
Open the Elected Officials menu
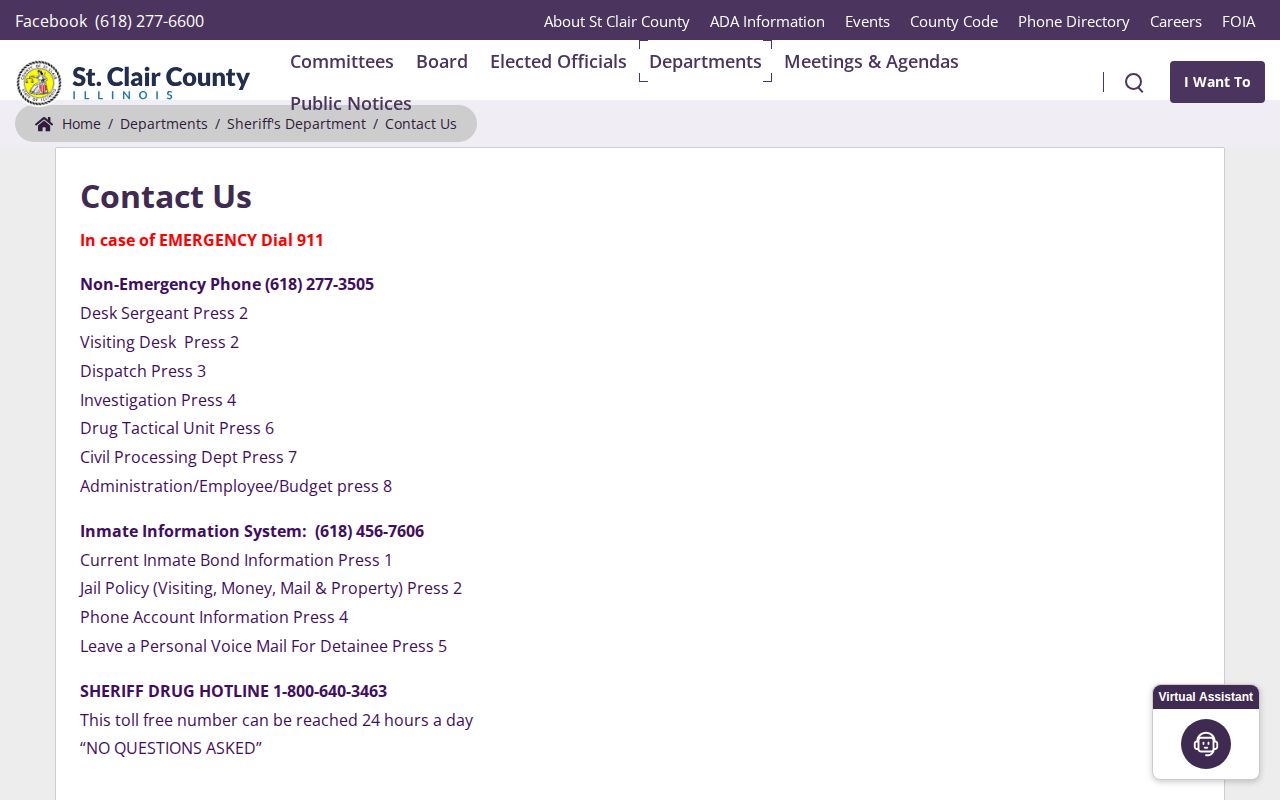558,61
